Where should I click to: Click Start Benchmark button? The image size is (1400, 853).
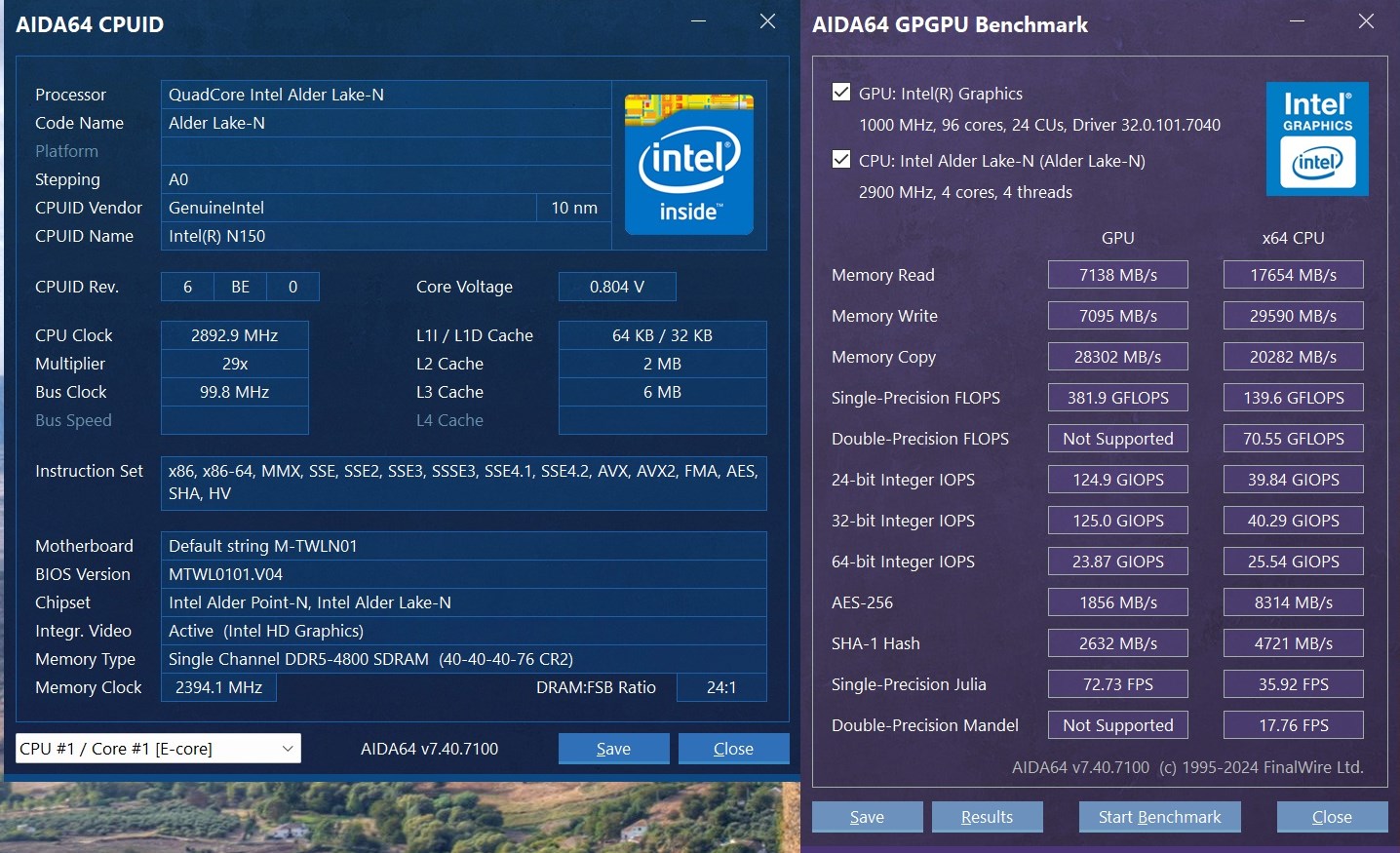point(1160,817)
